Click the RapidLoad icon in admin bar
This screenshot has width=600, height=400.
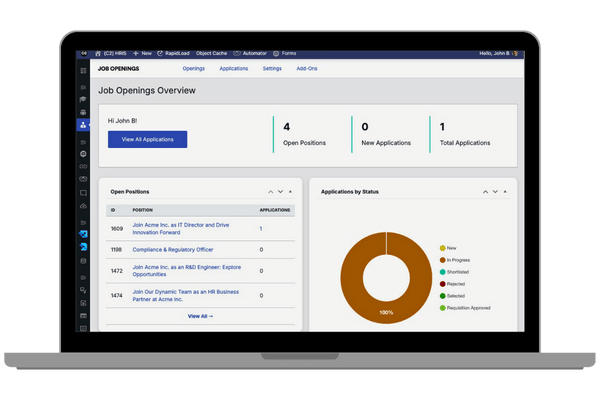tap(160, 53)
